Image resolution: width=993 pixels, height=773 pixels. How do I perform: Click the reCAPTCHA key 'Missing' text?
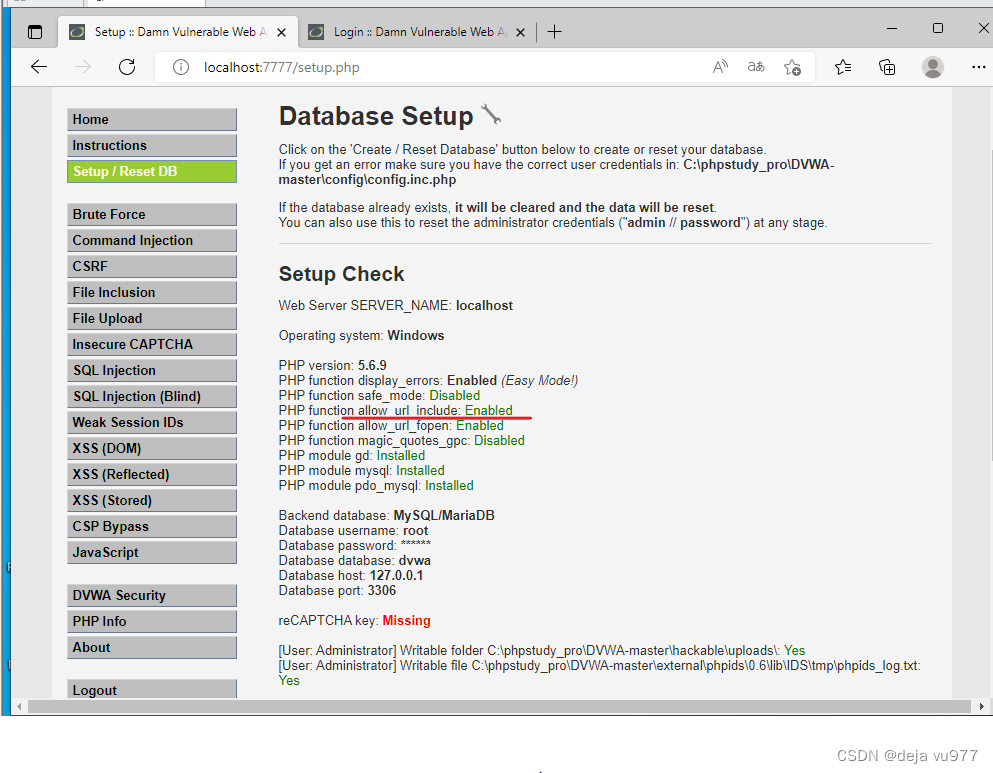click(407, 620)
